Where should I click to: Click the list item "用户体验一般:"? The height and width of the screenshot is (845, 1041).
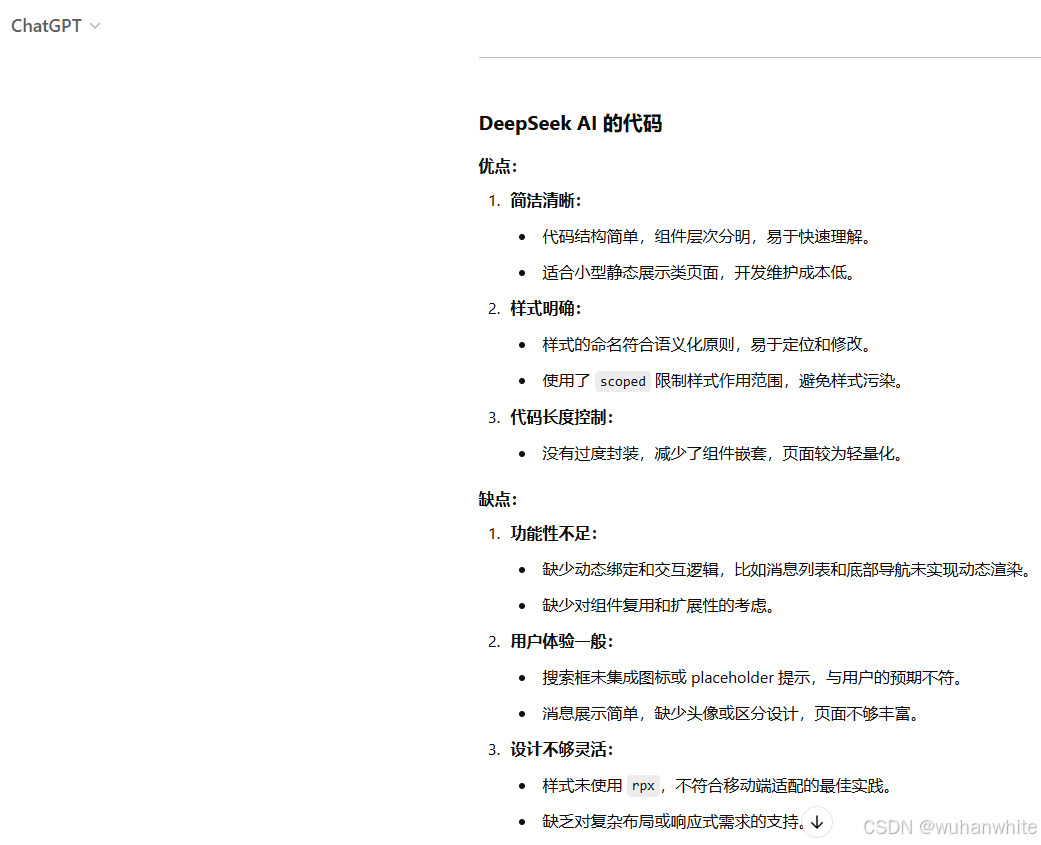[x=562, y=642]
